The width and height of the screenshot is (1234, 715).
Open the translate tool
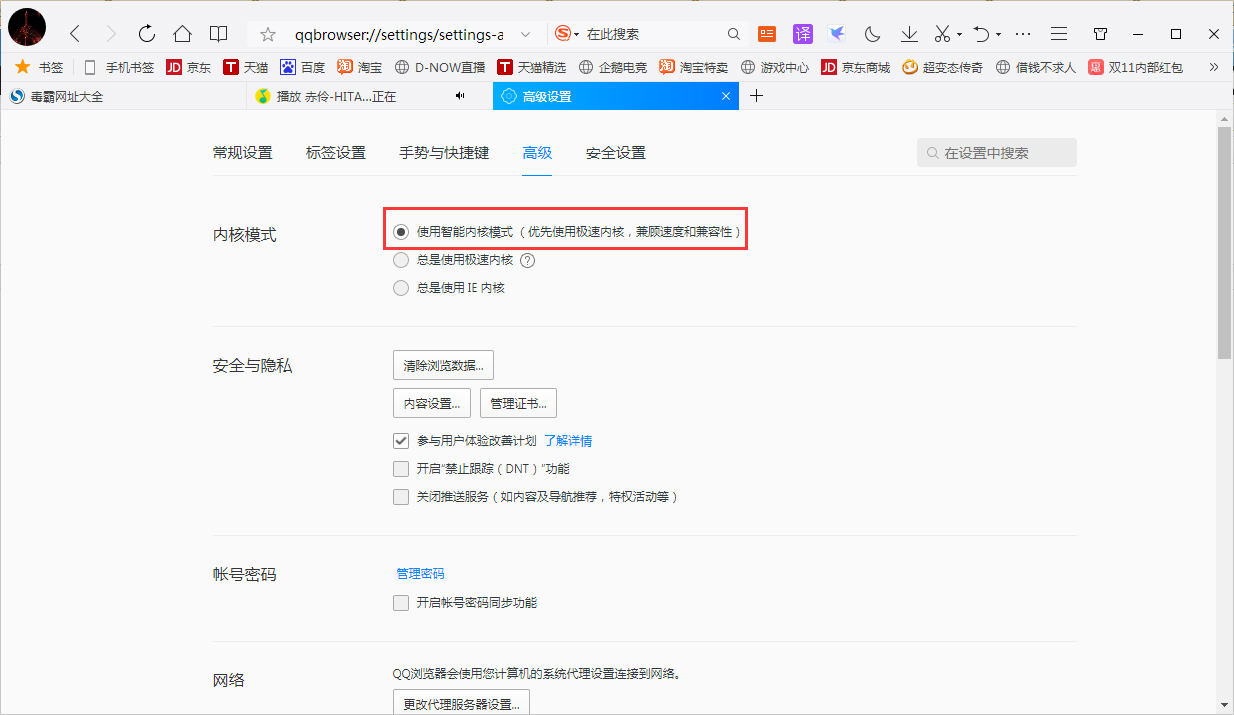[x=803, y=33]
